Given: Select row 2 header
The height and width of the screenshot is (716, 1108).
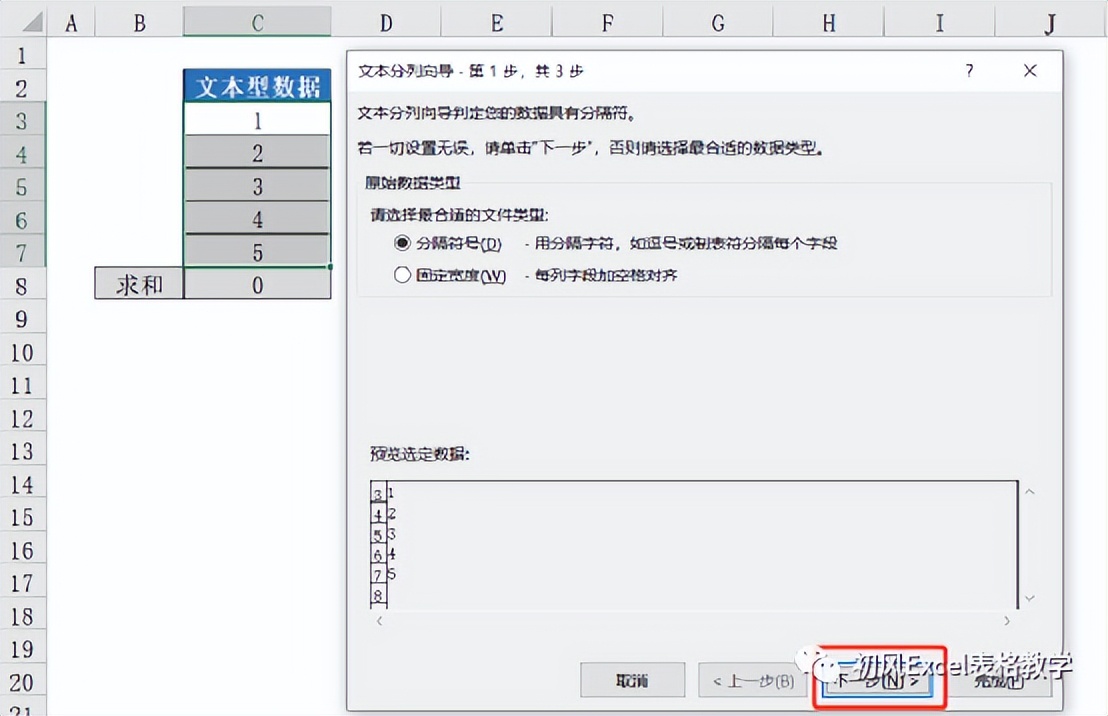Looking at the screenshot, I should pyautogui.click(x=22, y=88).
